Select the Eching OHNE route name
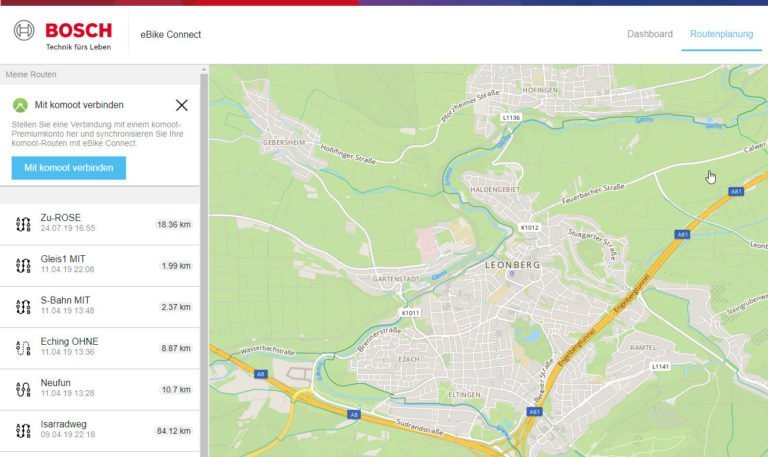 pyautogui.click(x=69, y=341)
